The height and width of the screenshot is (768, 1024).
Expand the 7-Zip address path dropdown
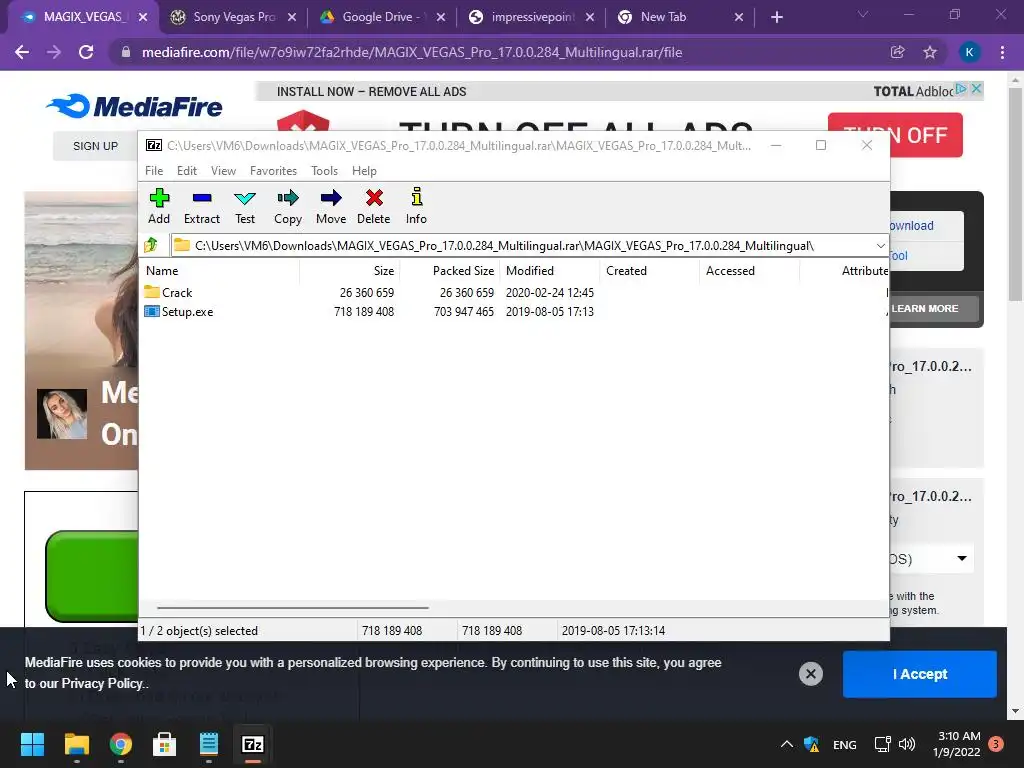[x=880, y=246]
